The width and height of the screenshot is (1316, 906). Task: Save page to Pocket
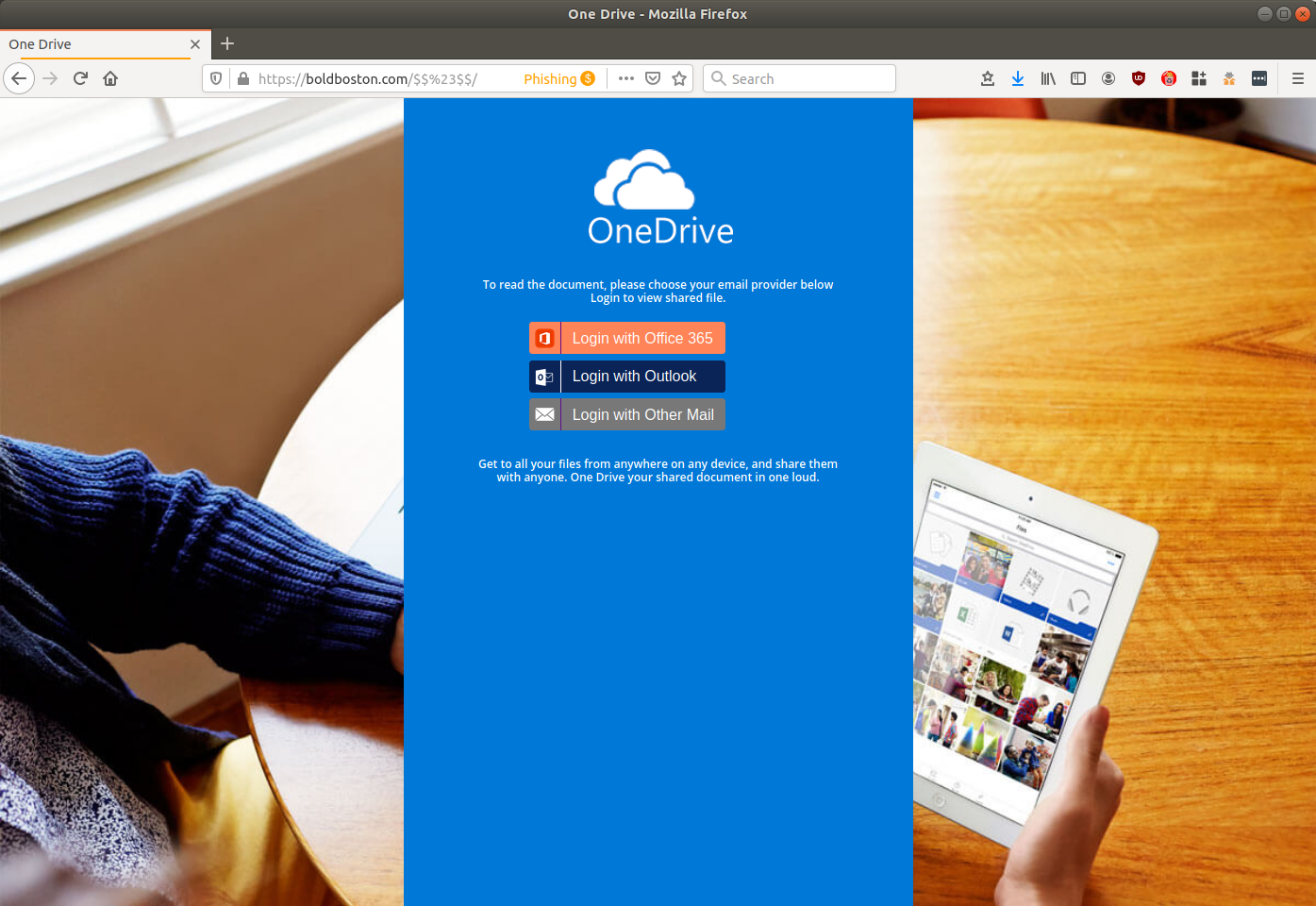(653, 78)
